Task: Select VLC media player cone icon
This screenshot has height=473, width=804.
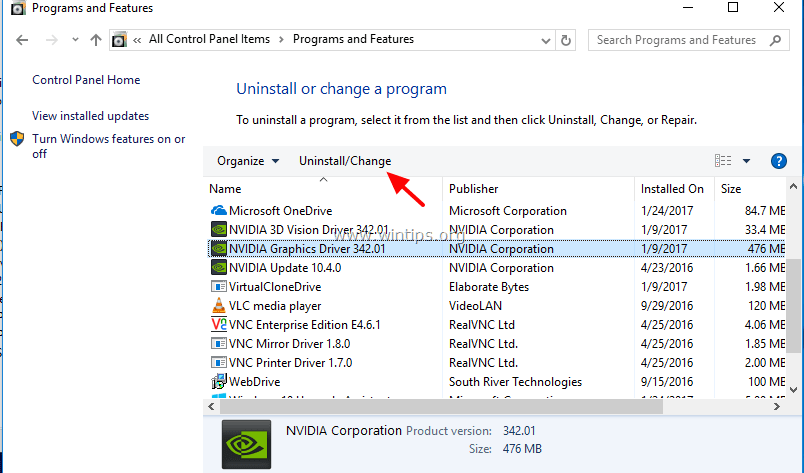Action: pyautogui.click(x=219, y=305)
